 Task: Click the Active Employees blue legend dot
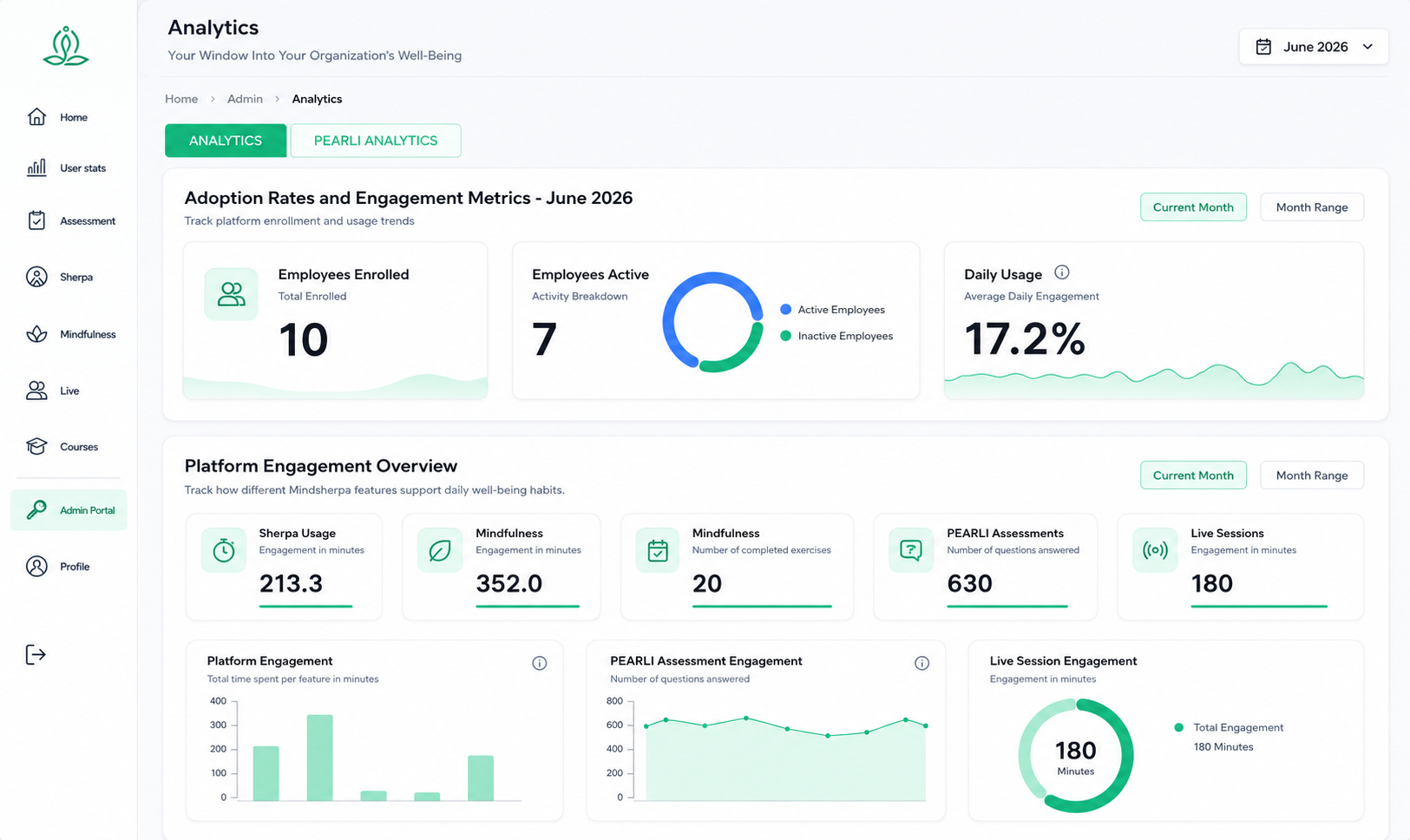point(785,309)
